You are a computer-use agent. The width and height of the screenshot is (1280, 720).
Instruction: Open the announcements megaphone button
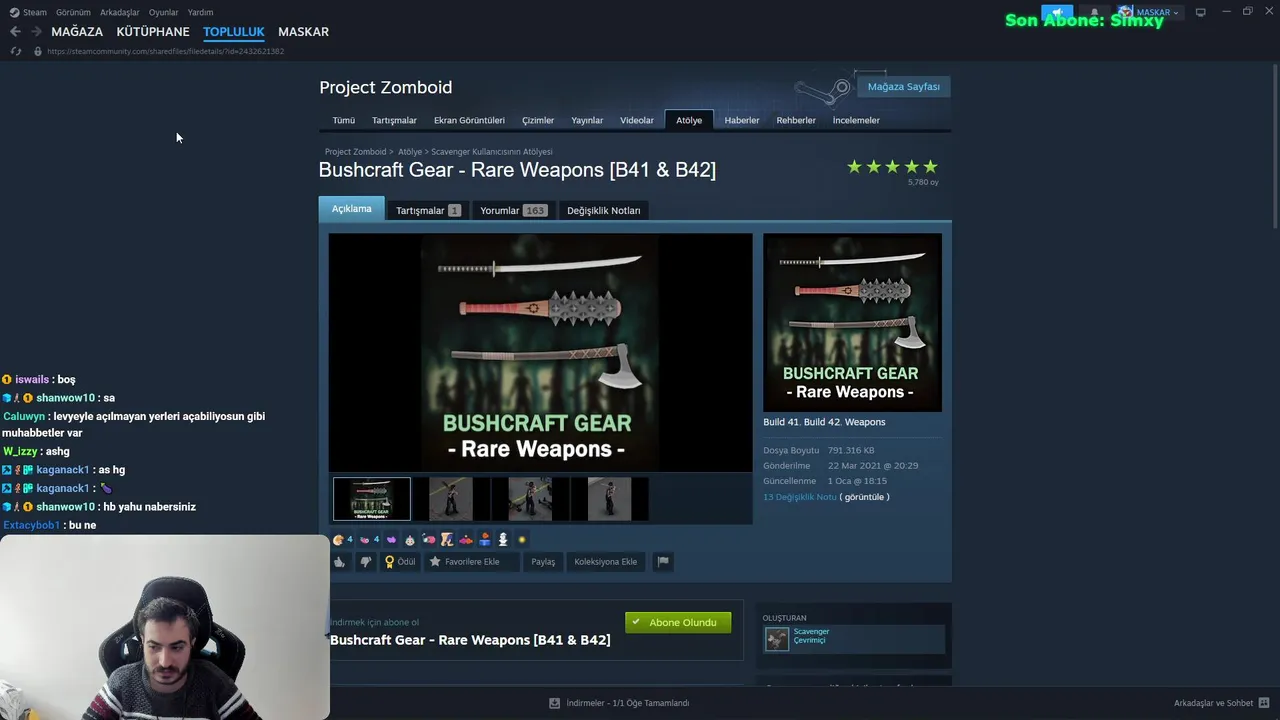tap(1056, 13)
